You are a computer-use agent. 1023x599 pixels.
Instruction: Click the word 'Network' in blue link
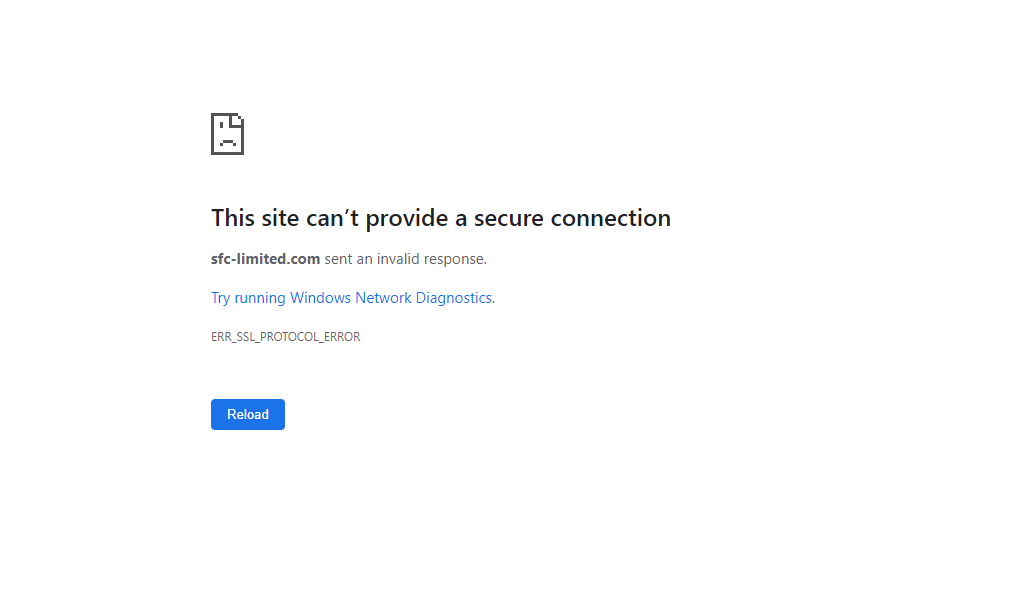[384, 298]
